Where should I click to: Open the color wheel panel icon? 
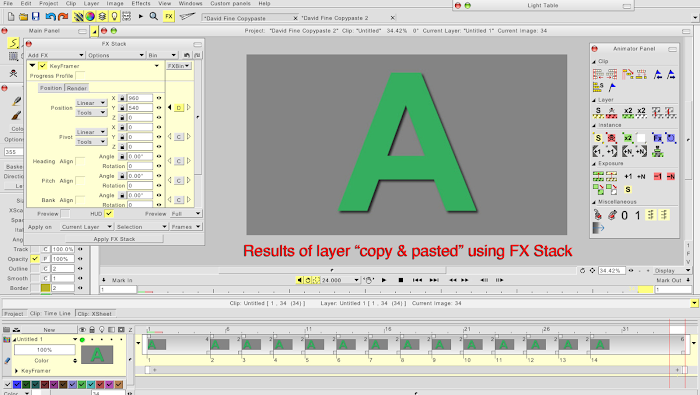[90, 17]
